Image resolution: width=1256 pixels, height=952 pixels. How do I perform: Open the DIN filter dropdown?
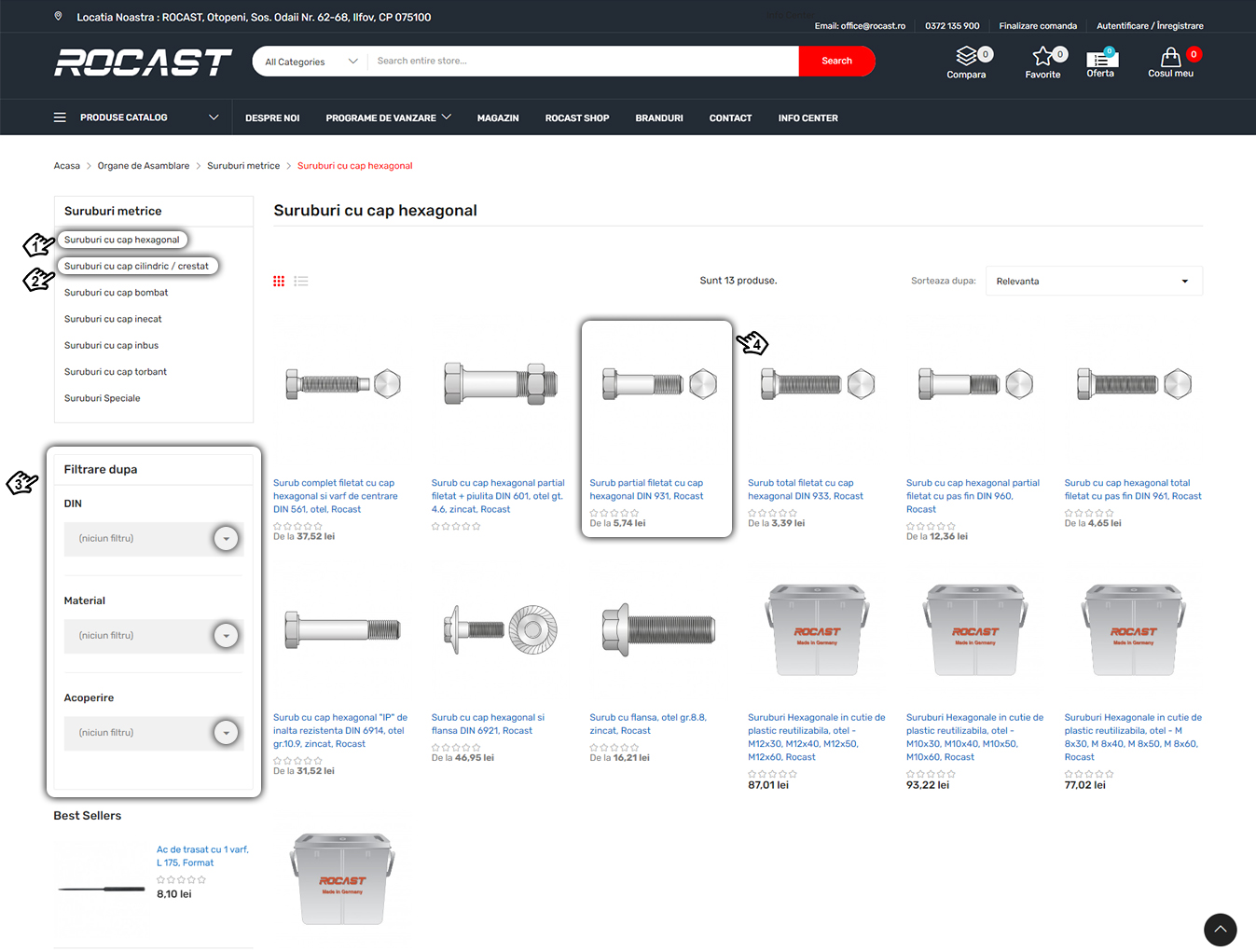coord(154,538)
